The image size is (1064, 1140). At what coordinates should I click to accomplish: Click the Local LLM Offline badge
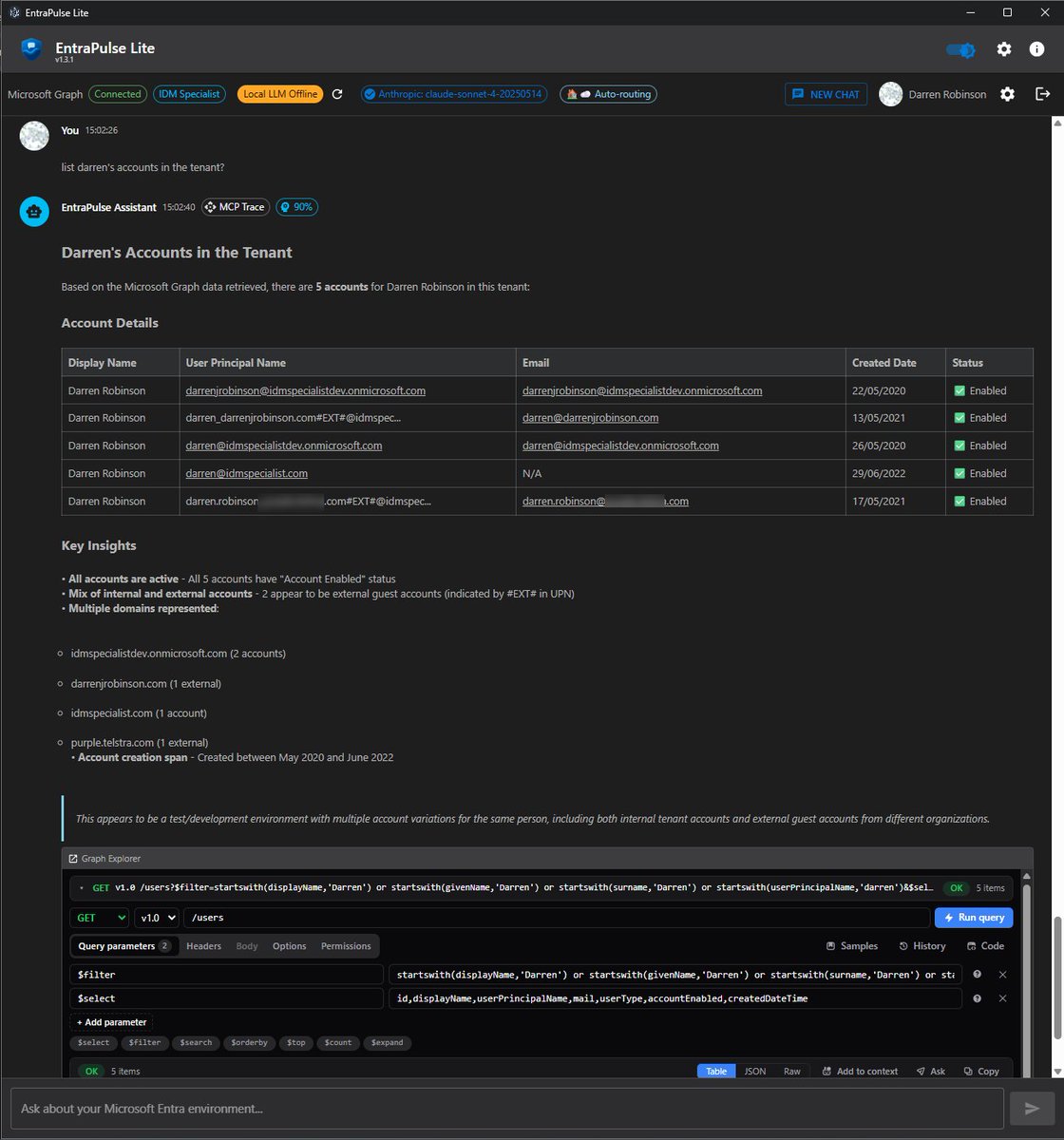click(280, 94)
